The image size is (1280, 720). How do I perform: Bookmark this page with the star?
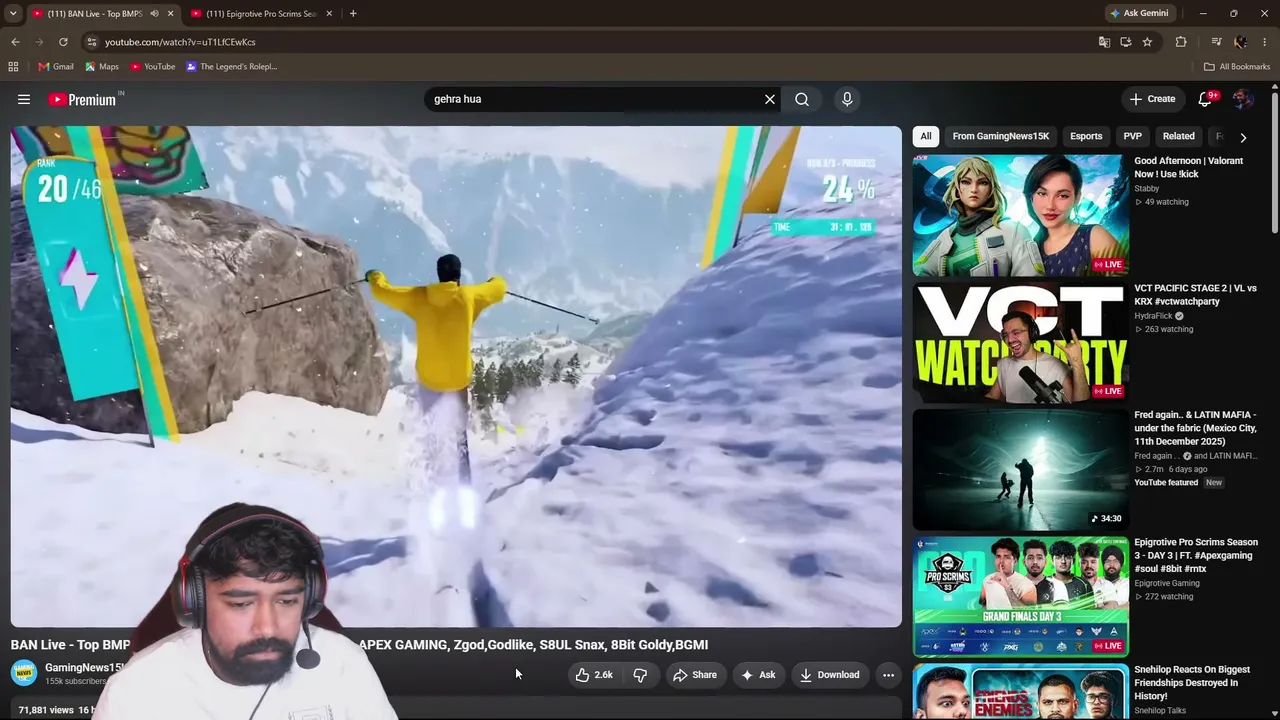1147,42
